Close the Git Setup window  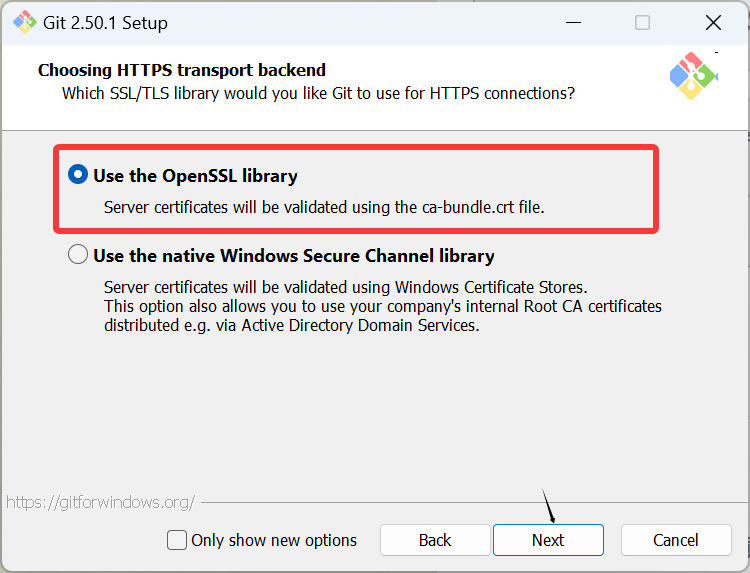(x=713, y=22)
